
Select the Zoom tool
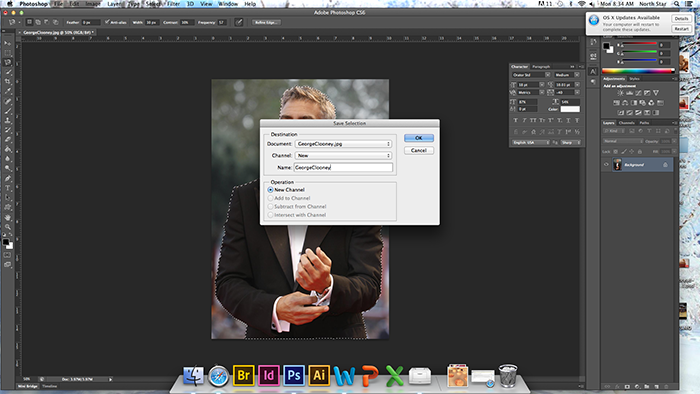8,227
